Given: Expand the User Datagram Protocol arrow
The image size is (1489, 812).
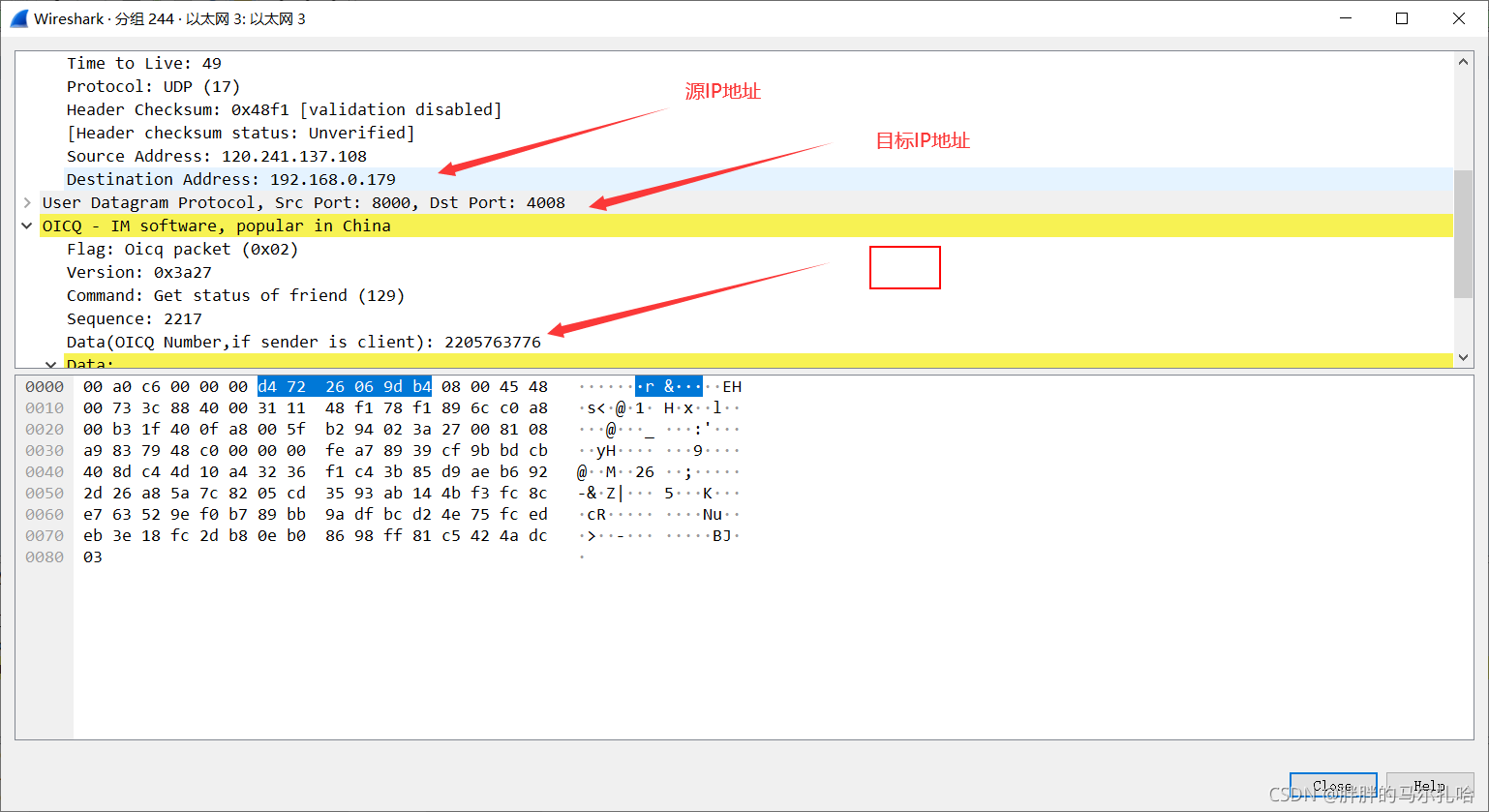Looking at the screenshot, I should click(x=27, y=202).
